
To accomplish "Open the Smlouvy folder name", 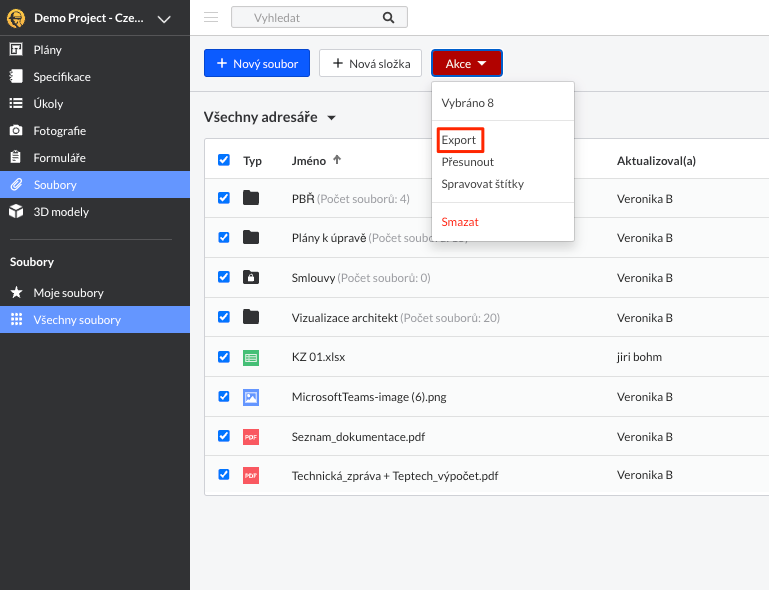I will 313,278.
